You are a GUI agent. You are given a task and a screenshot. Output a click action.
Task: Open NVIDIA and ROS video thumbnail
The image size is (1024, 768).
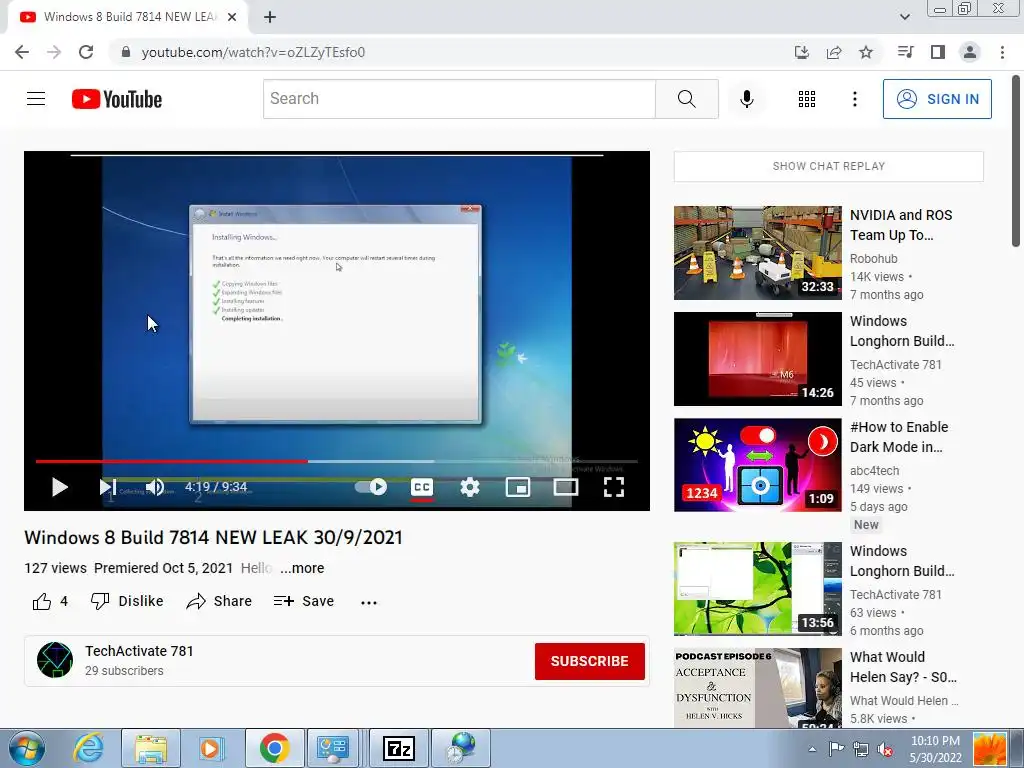point(758,253)
